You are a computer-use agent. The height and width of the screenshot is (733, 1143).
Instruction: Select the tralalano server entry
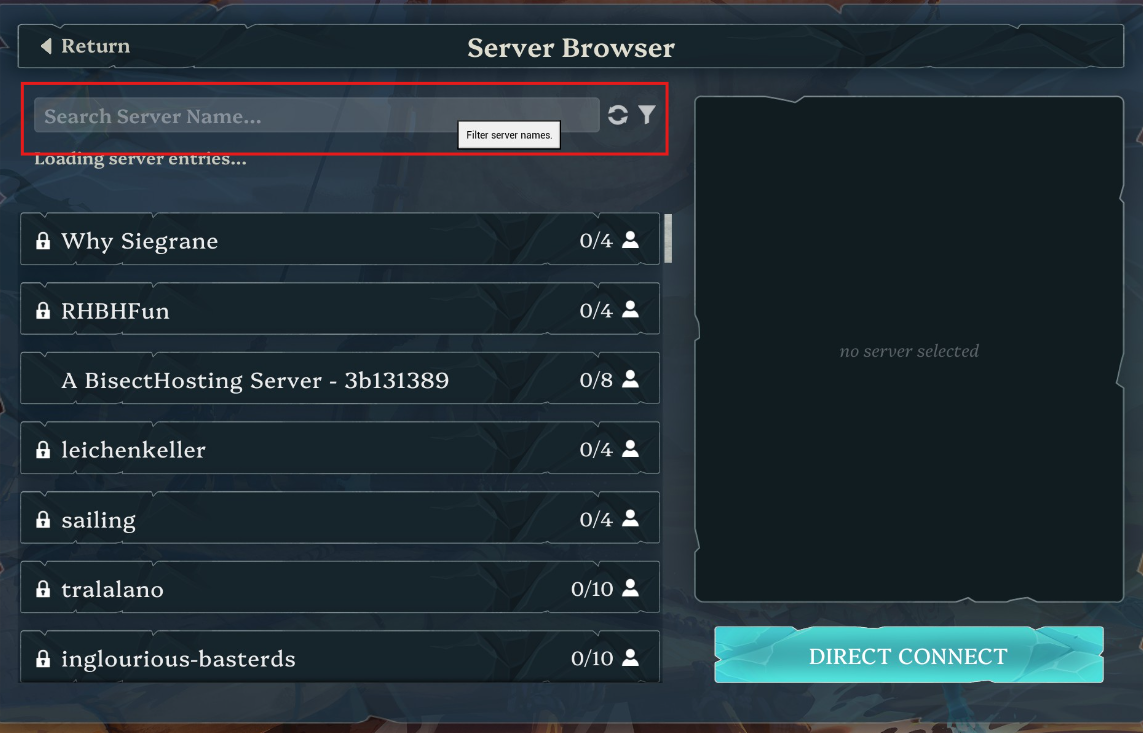[x=340, y=587]
